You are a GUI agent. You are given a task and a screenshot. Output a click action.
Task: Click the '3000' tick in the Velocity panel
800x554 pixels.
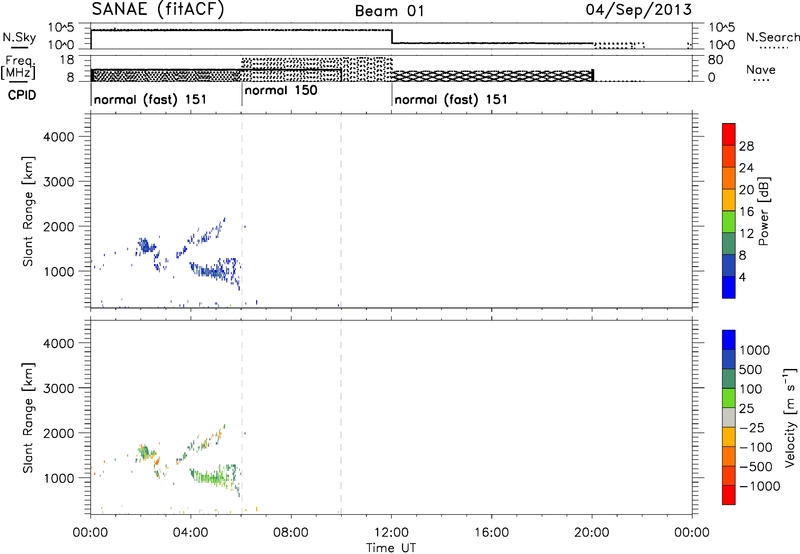pyautogui.click(x=59, y=388)
